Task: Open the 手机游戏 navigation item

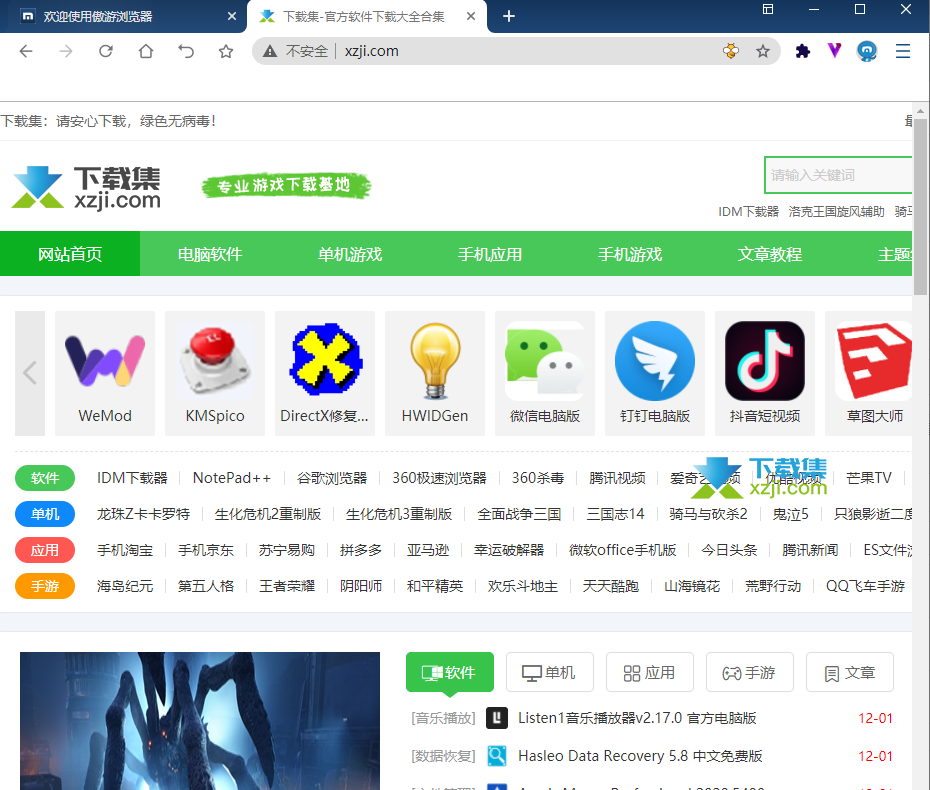Action: (x=630, y=254)
